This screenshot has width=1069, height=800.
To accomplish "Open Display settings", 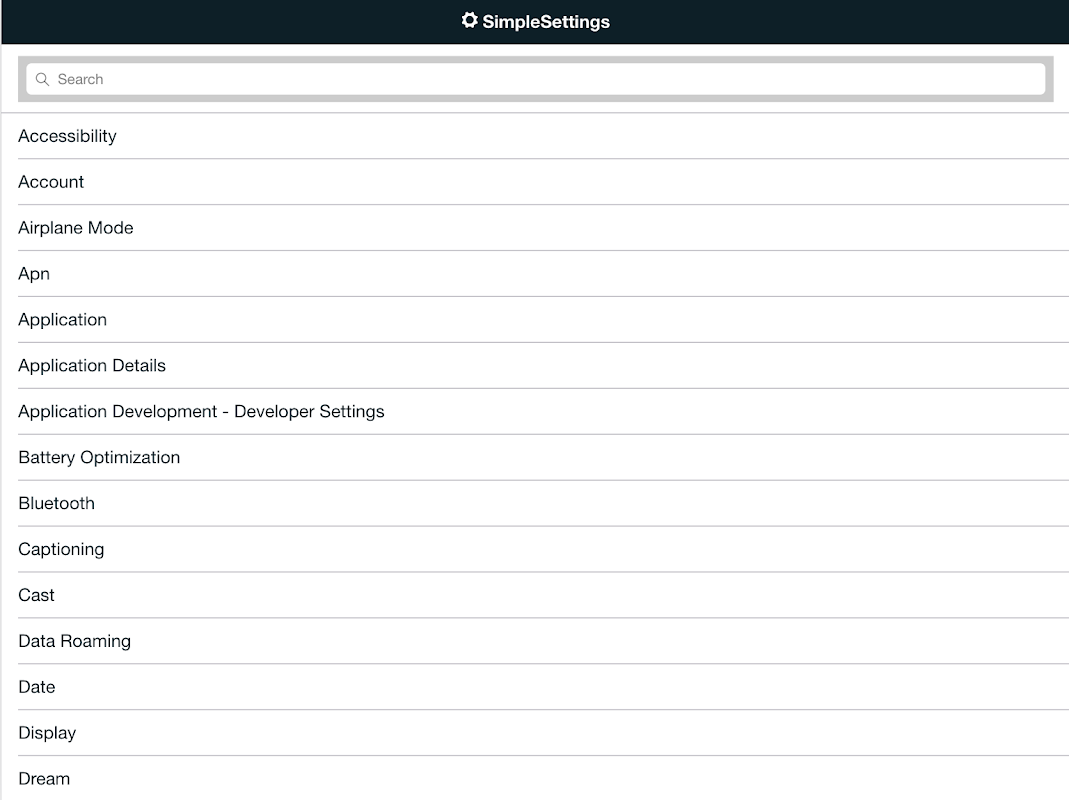I will pyautogui.click(x=47, y=733).
